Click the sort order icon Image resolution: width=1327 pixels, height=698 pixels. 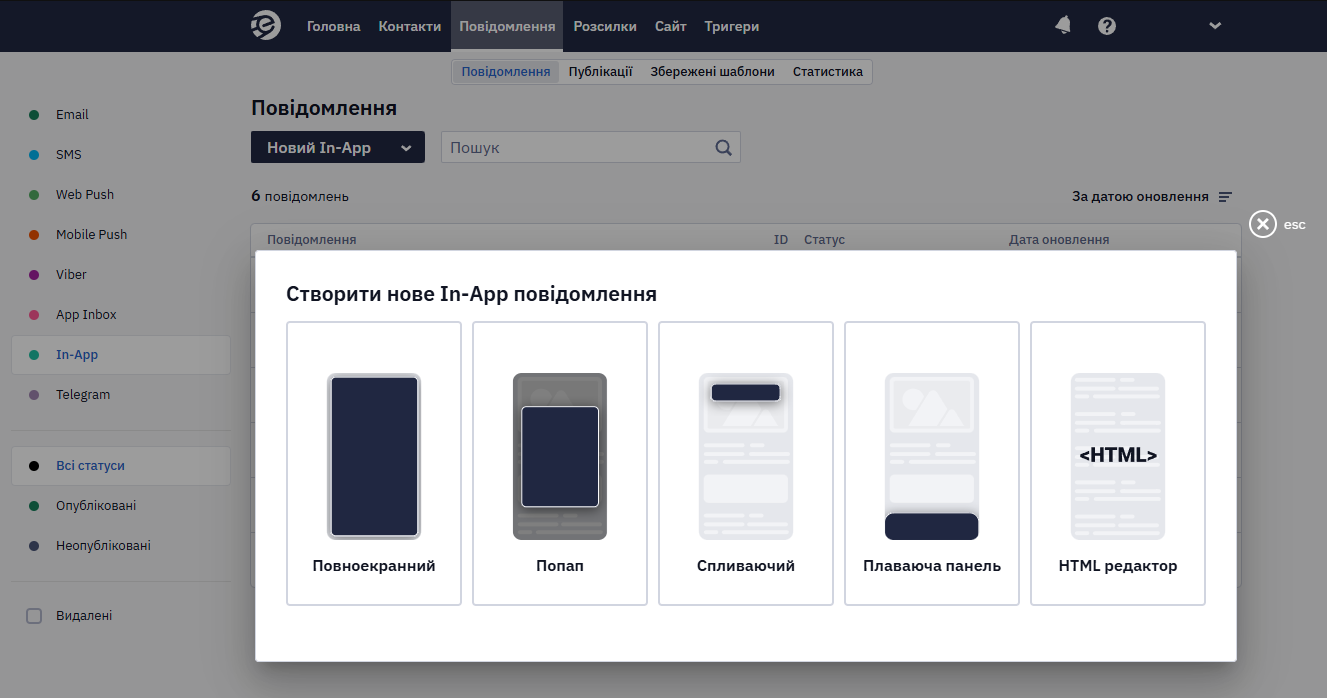click(1225, 197)
